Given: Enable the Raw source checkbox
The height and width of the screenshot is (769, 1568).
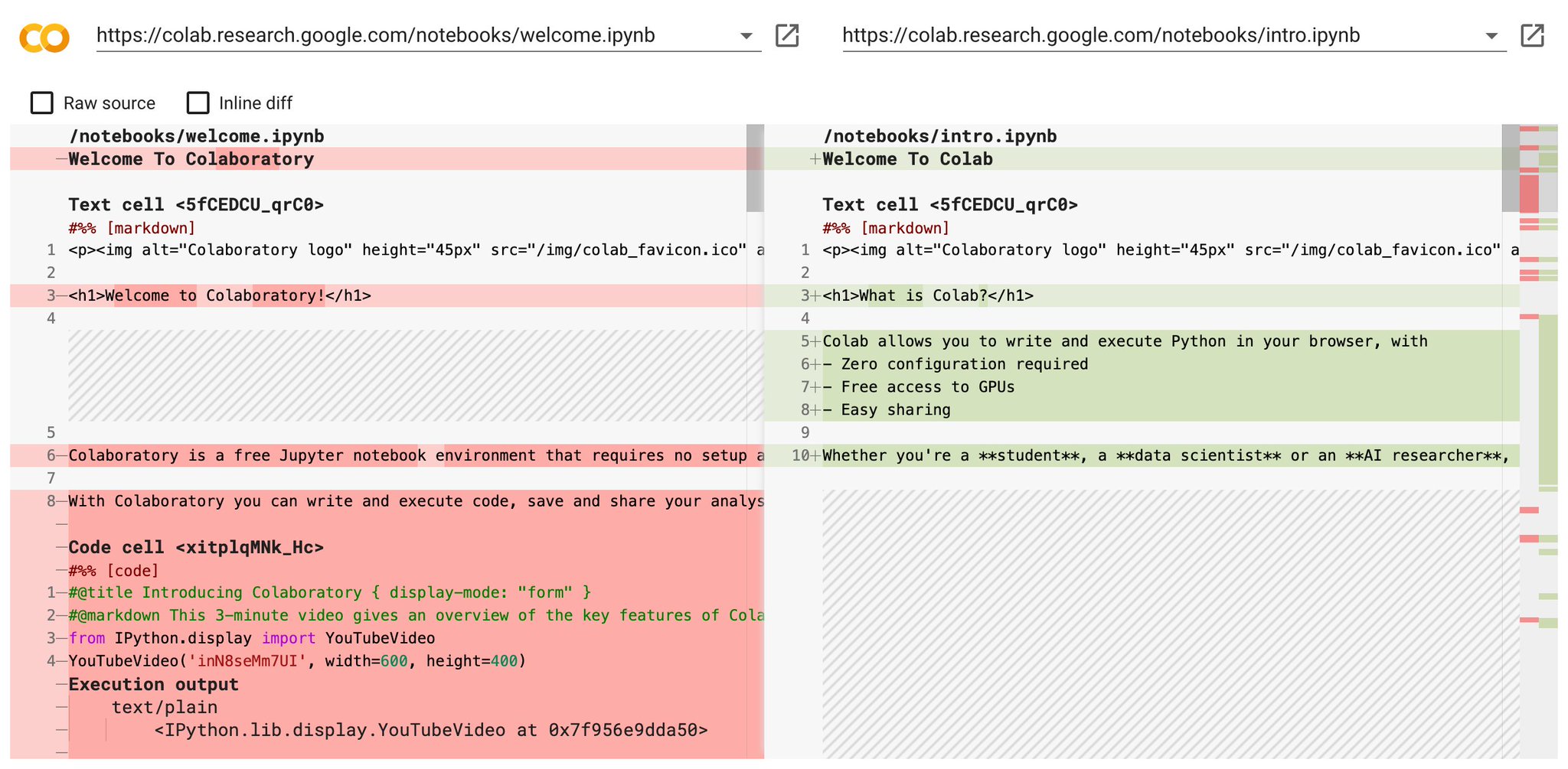Looking at the screenshot, I should (x=42, y=103).
